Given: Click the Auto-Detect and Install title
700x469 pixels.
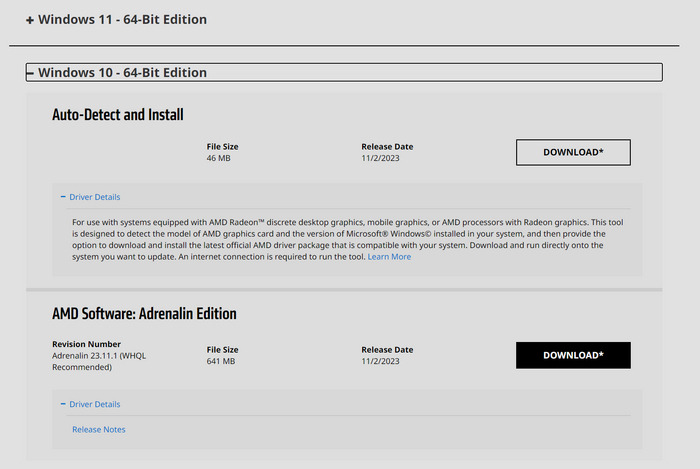Looking at the screenshot, I should click(x=118, y=115).
